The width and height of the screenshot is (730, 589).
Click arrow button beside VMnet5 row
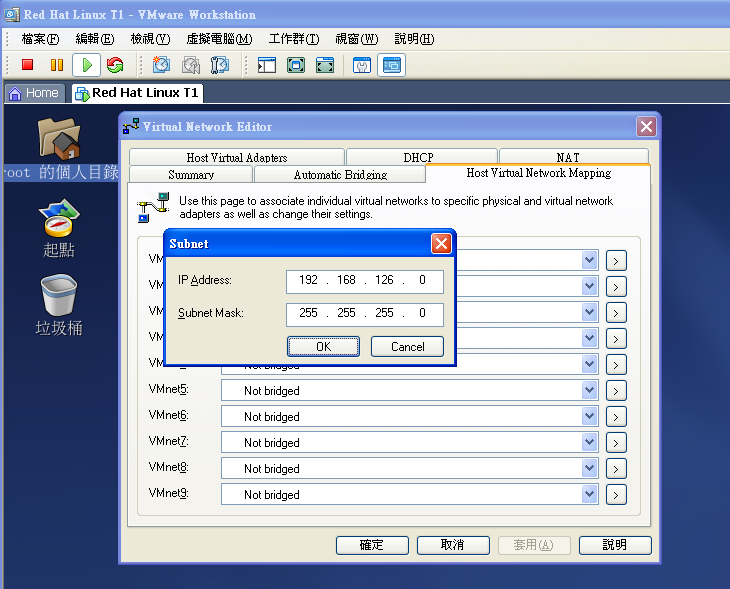click(616, 391)
